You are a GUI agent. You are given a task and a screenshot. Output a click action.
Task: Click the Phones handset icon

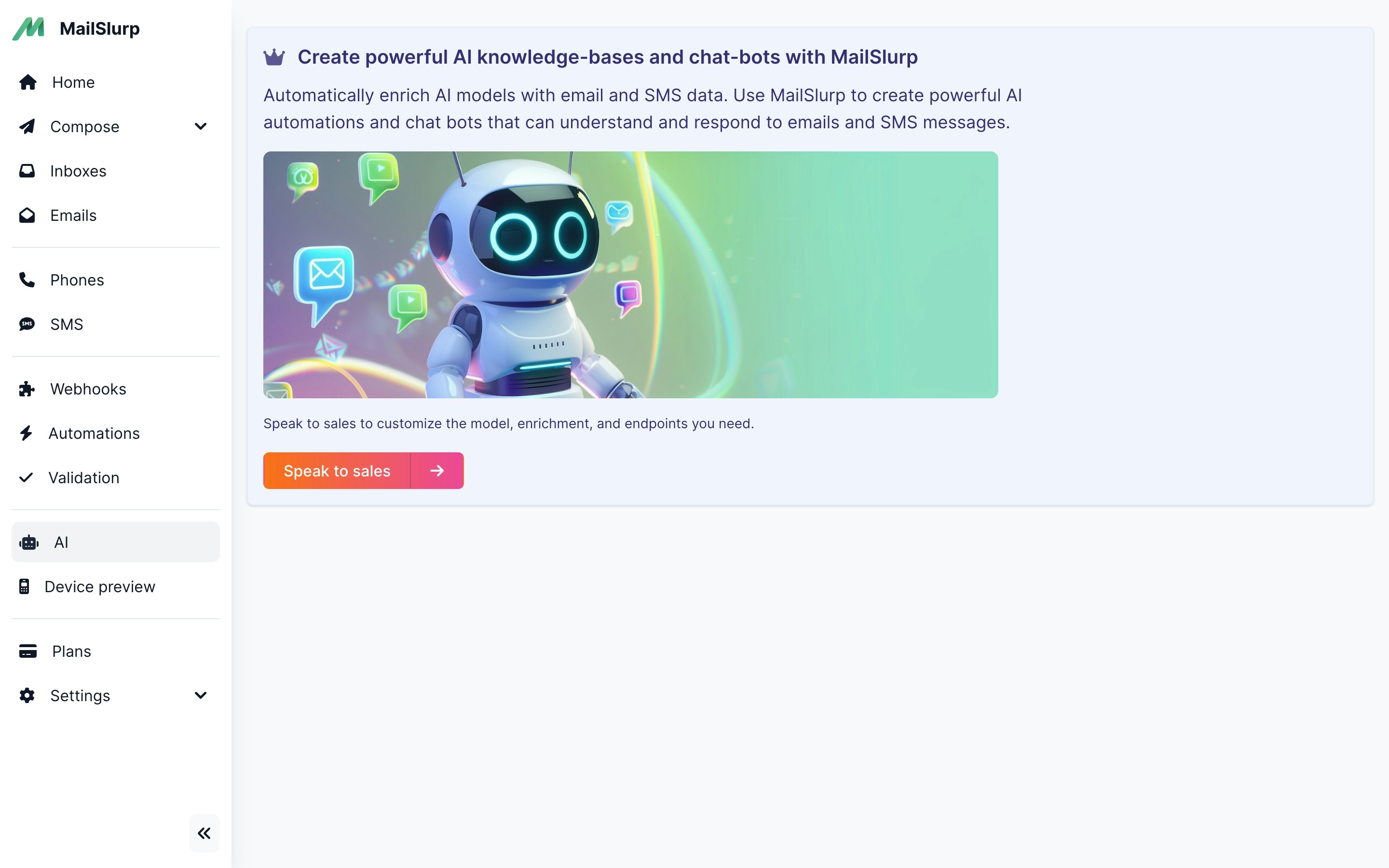coord(27,280)
